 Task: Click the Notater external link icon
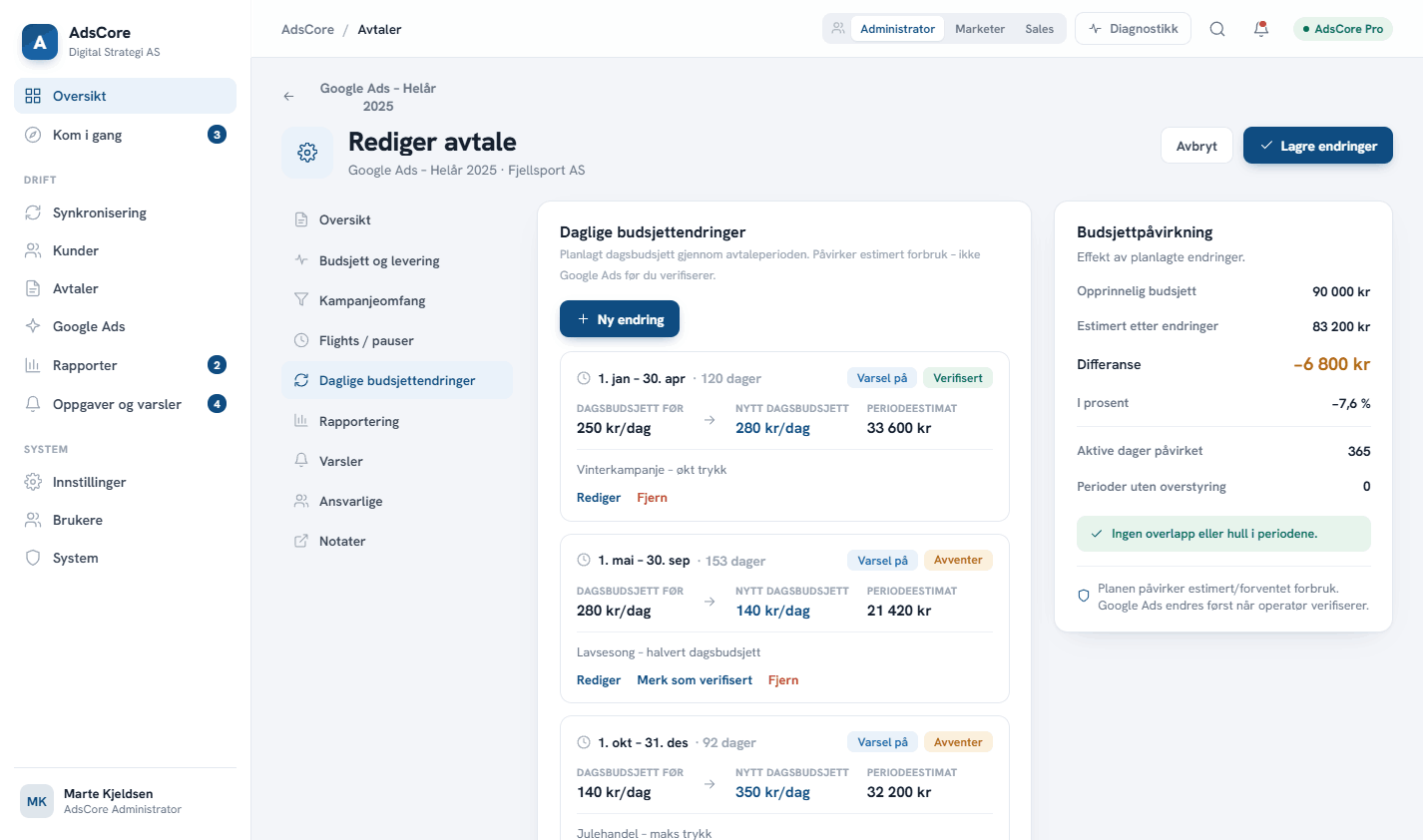coord(301,541)
